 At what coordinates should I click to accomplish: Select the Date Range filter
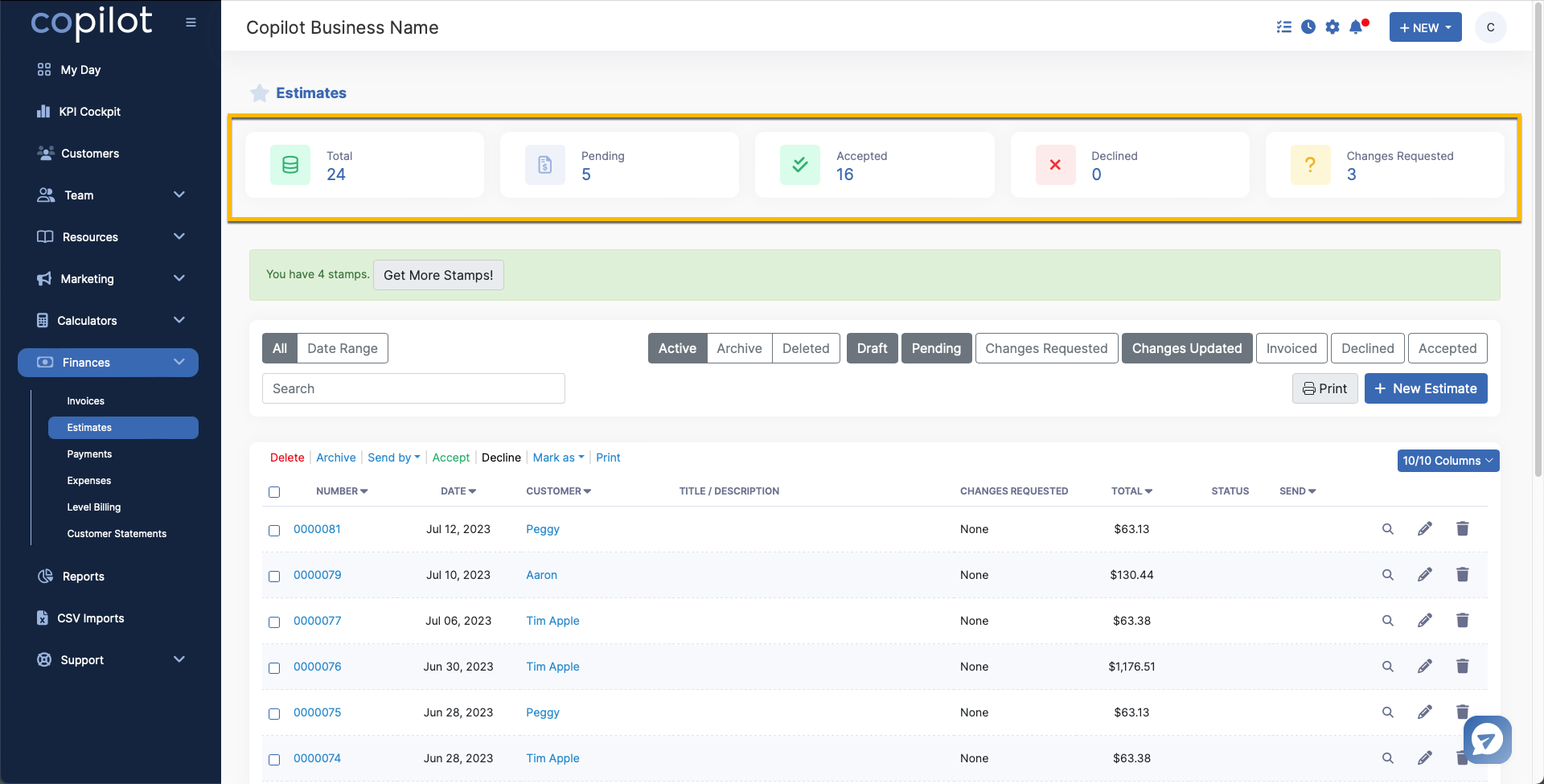click(343, 348)
